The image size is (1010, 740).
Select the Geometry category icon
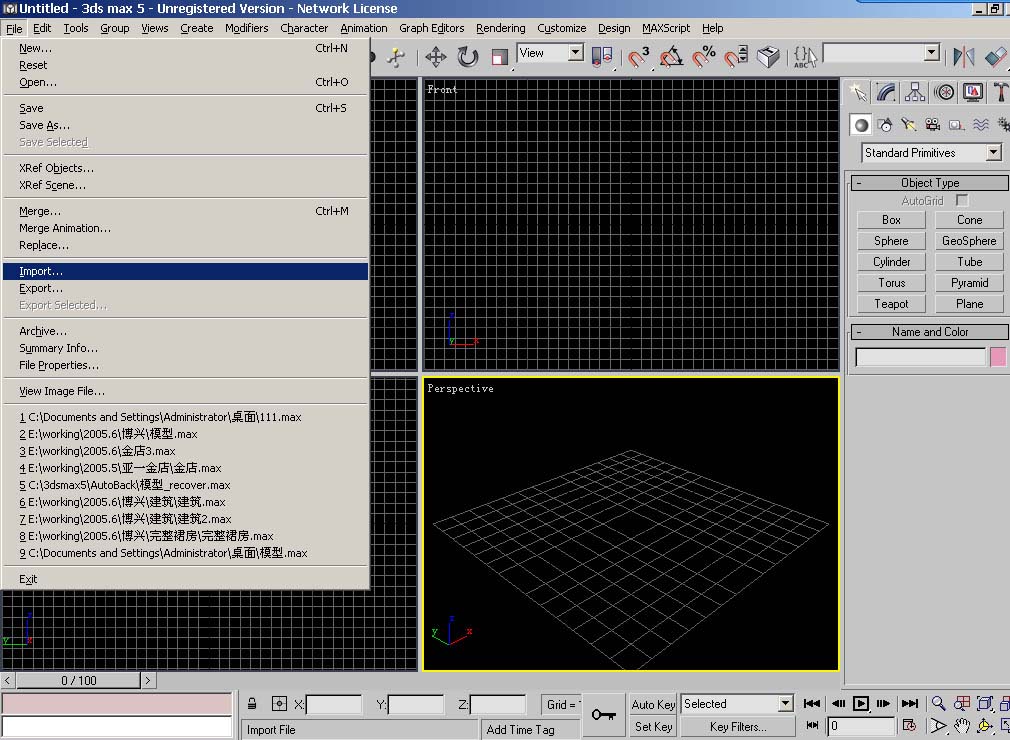pyautogui.click(x=861, y=125)
